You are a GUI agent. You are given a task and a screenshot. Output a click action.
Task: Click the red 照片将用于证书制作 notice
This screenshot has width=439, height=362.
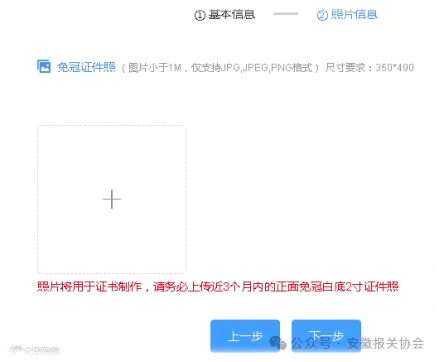(x=218, y=287)
